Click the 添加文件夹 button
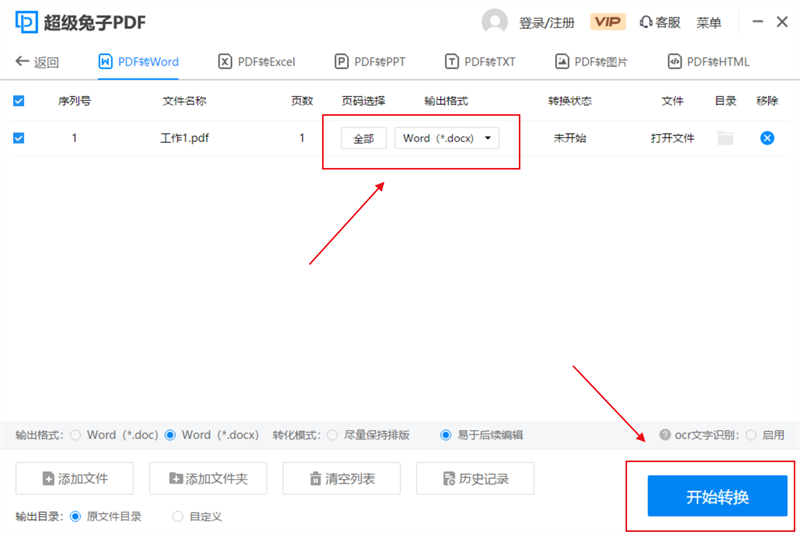 coord(208,478)
